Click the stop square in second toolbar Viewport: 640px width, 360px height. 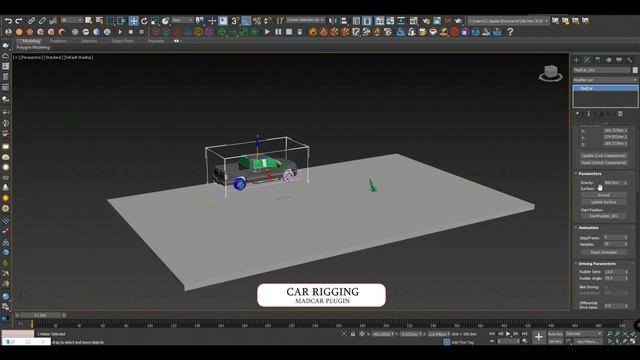(x=289, y=32)
